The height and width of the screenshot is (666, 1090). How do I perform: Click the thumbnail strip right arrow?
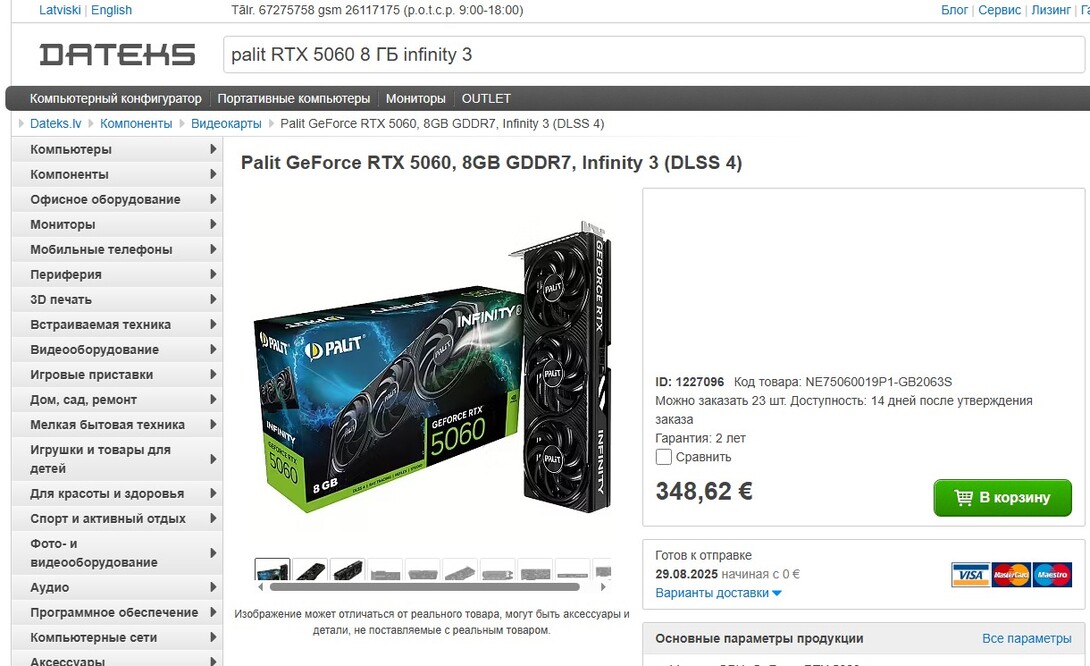(603, 587)
